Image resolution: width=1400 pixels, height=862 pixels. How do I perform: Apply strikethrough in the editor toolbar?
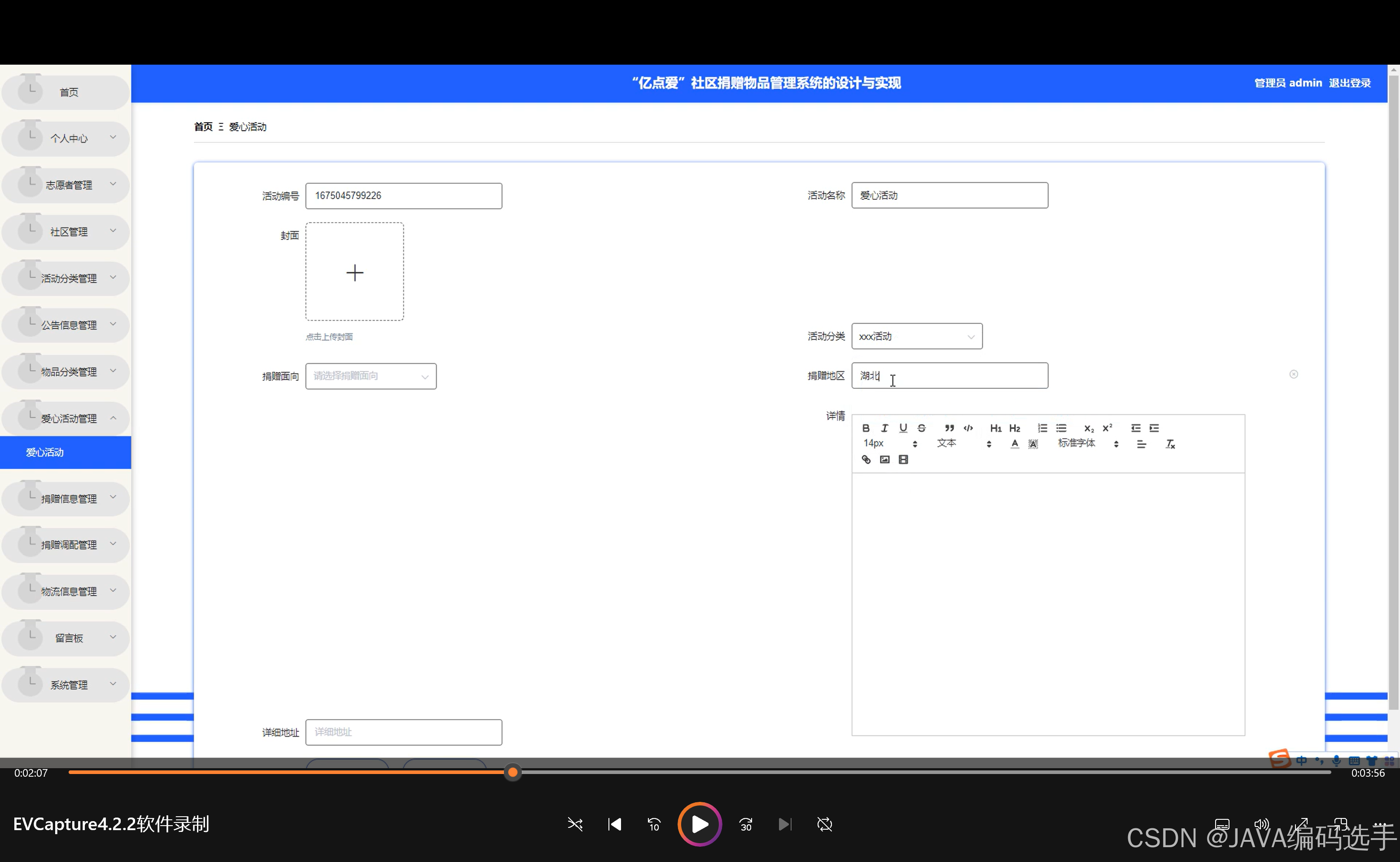tap(921, 428)
